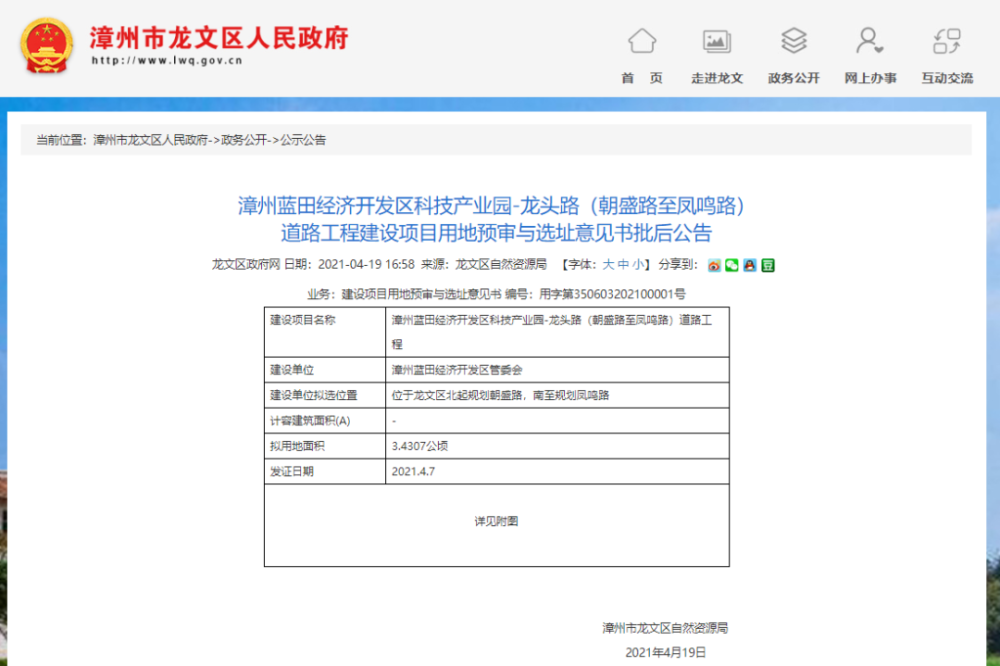Click the 计容建筑面积(A) cell

325,421
